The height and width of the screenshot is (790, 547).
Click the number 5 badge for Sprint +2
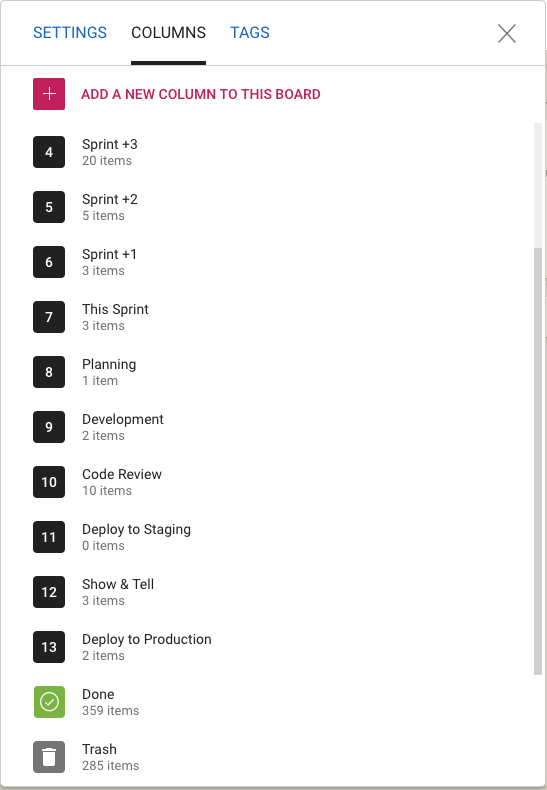point(49,207)
